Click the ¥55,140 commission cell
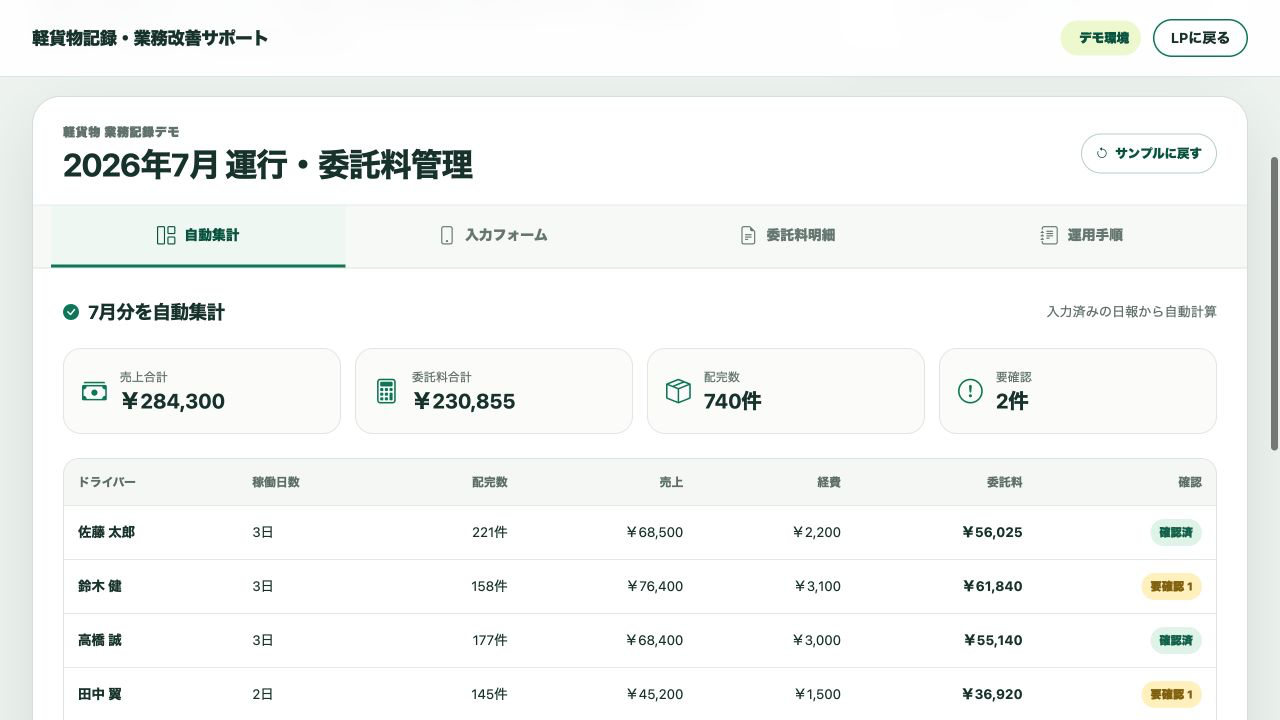The height and width of the screenshot is (720, 1280). pyautogui.click(x=993, y=640)
